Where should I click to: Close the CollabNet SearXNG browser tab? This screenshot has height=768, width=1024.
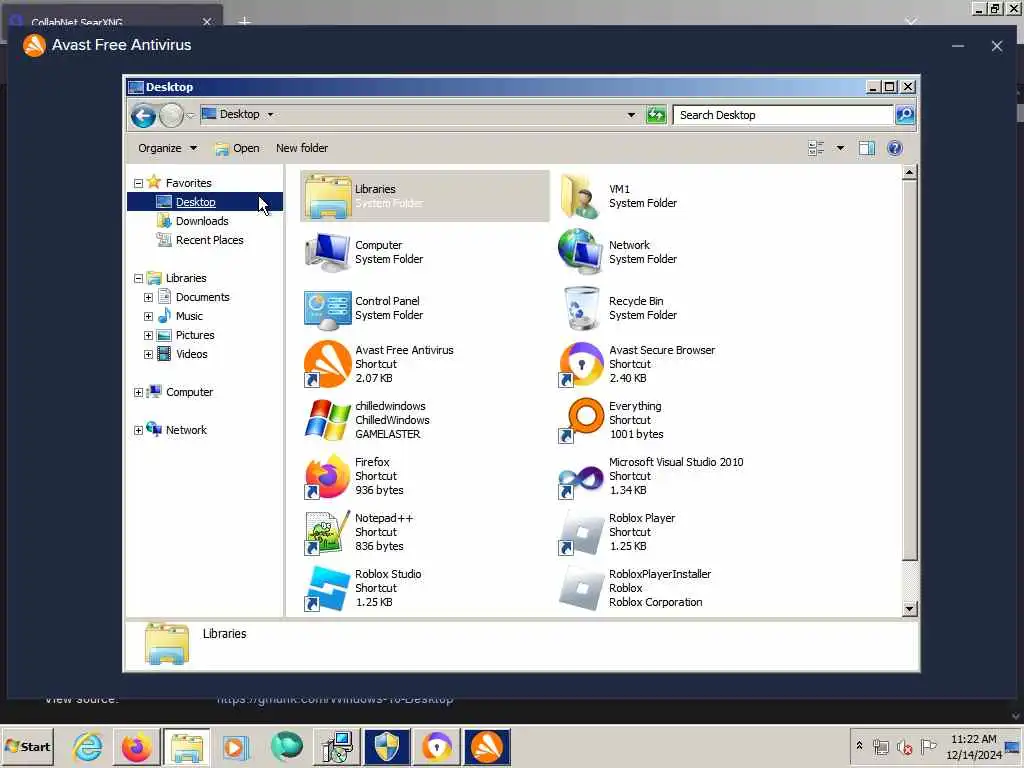pyautogui.click(x=207, y=22)
